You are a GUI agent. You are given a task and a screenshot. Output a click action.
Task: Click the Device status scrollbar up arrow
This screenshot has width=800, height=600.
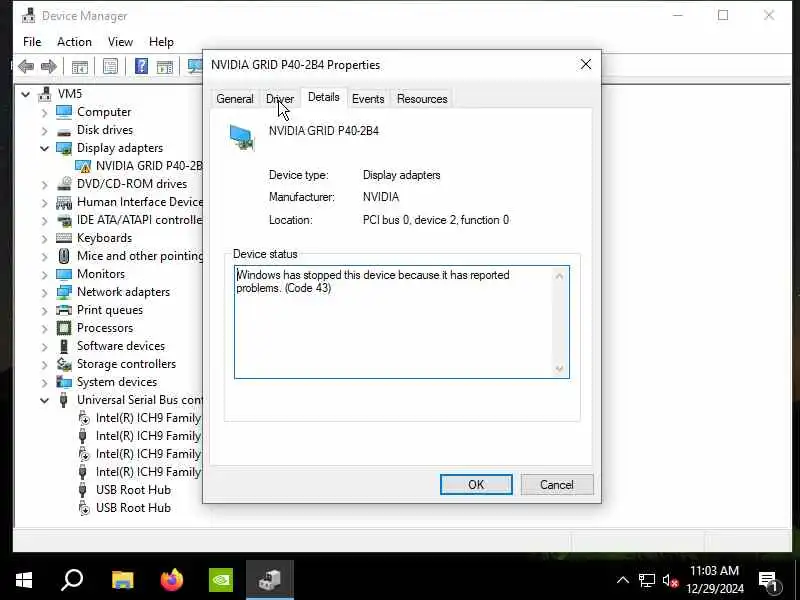[x=559, y=276]
